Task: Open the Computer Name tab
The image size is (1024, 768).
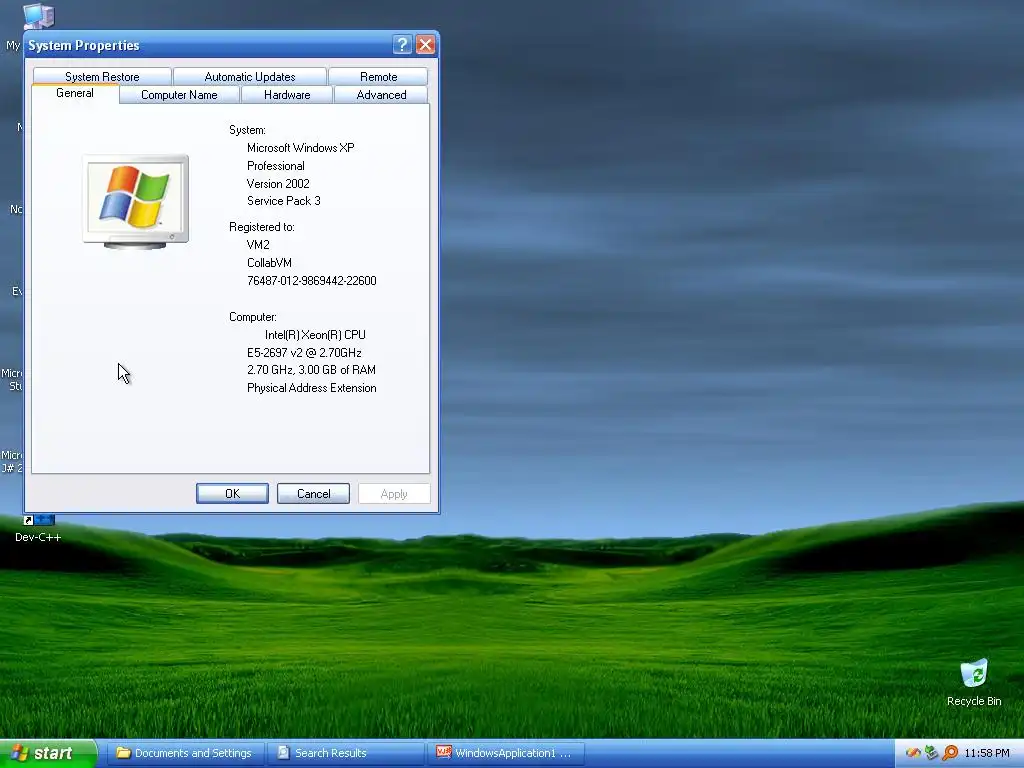Action: pos(179,95)
